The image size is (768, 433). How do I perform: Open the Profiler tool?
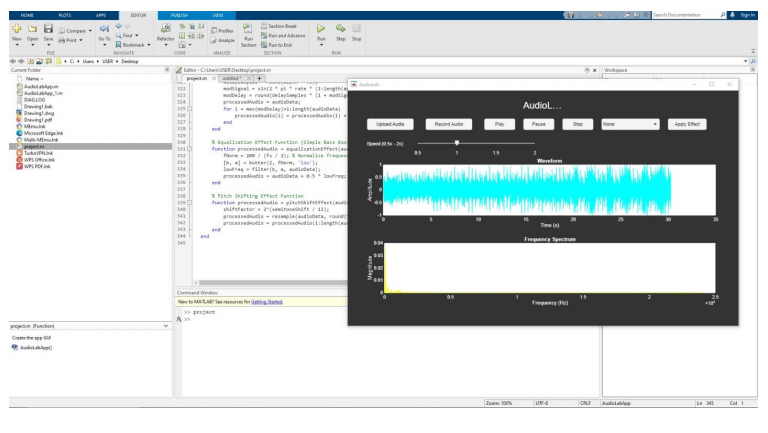(x=222, y=31)
